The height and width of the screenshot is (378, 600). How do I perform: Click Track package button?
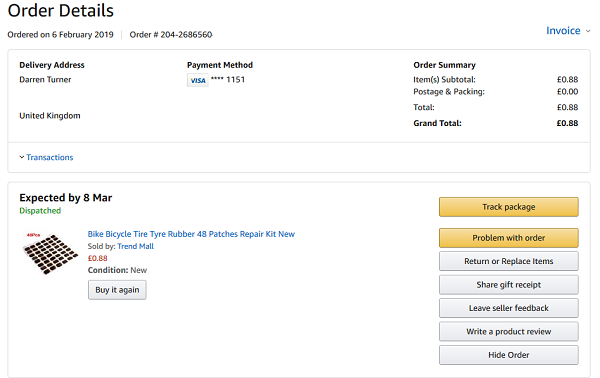pyautogui.click(x=509, y=207)
